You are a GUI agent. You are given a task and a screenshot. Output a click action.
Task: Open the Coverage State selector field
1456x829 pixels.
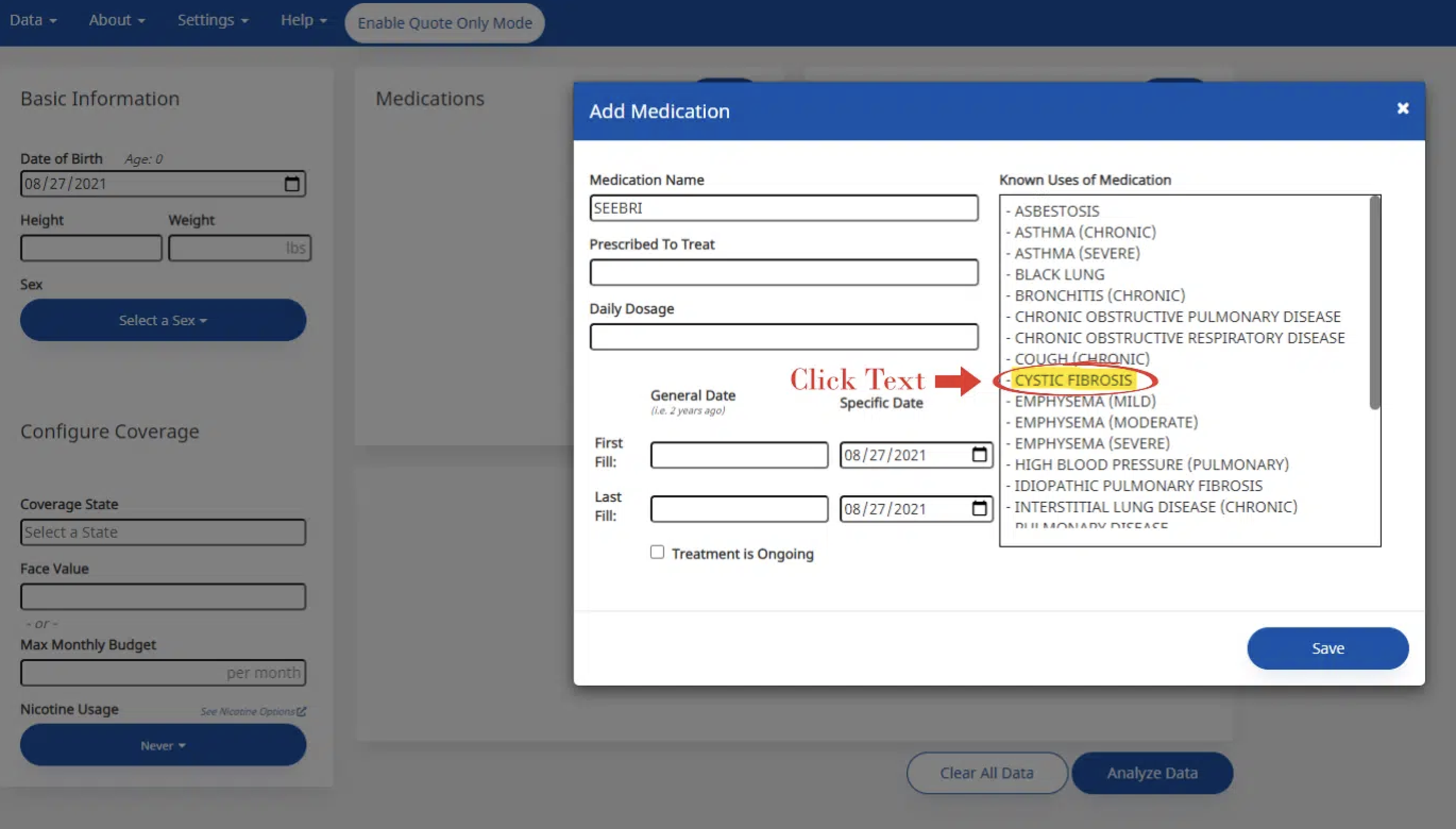click(x=163, y=532)
